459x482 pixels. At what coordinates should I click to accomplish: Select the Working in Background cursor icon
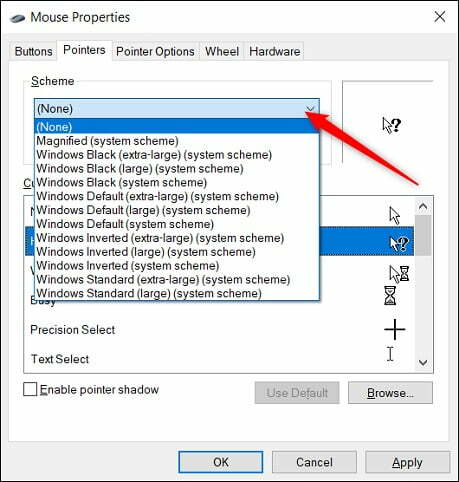(399, 274)
